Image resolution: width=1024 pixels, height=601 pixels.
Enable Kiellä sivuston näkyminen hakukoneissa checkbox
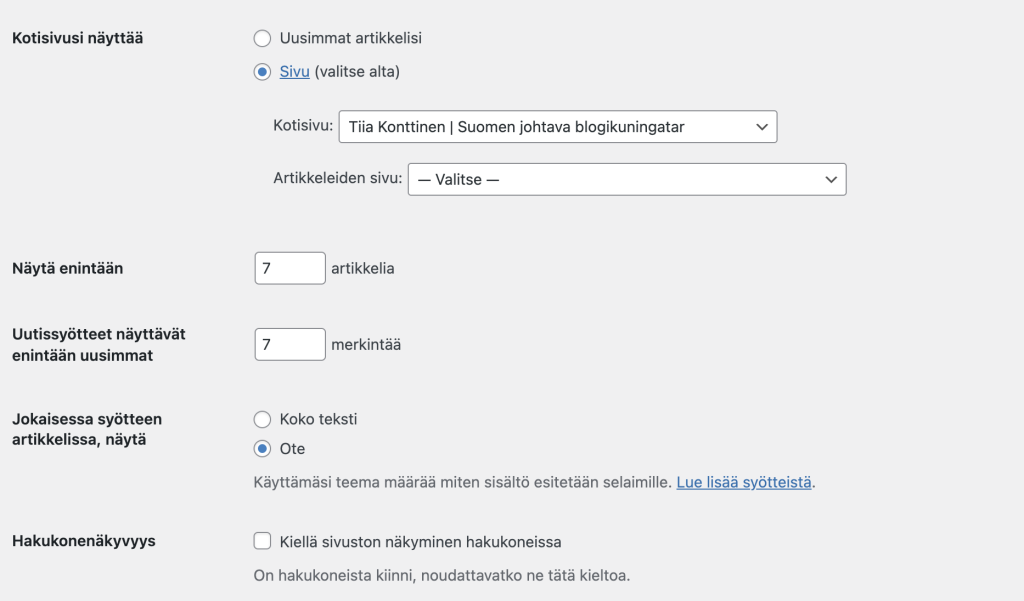coord(262,541)
